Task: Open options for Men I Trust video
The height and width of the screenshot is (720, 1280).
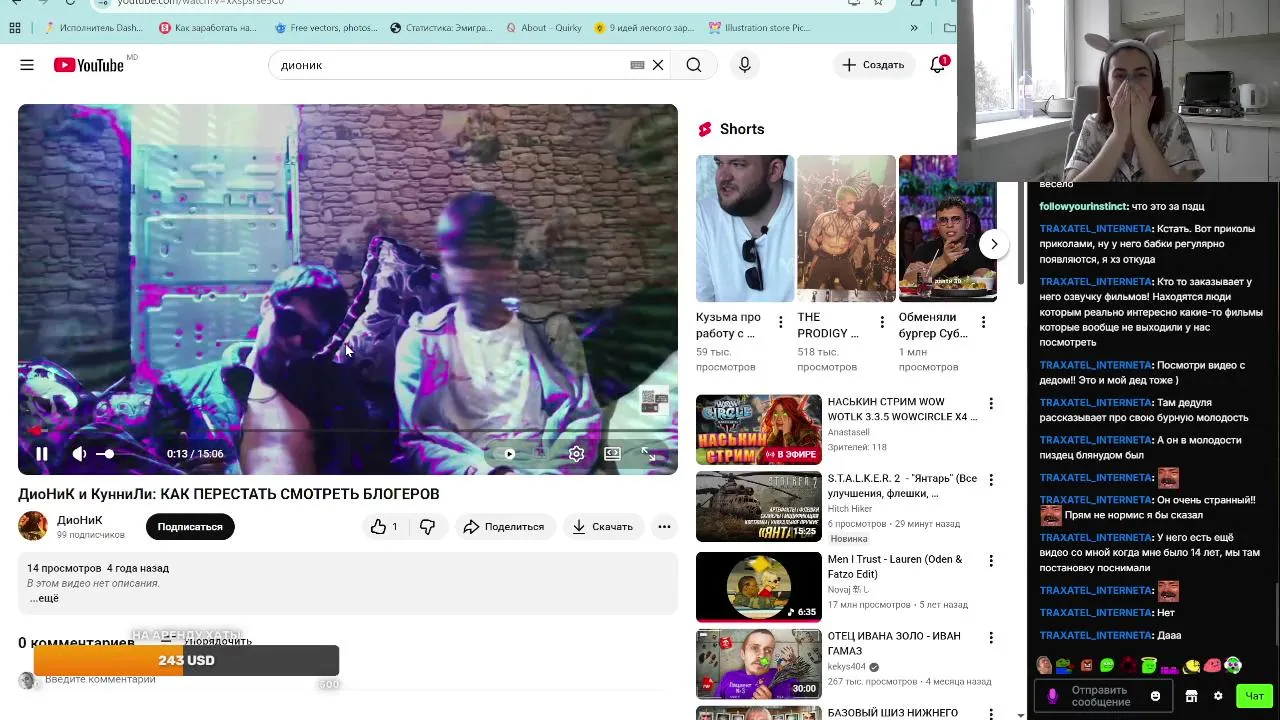Action: [x=991, y=561]
